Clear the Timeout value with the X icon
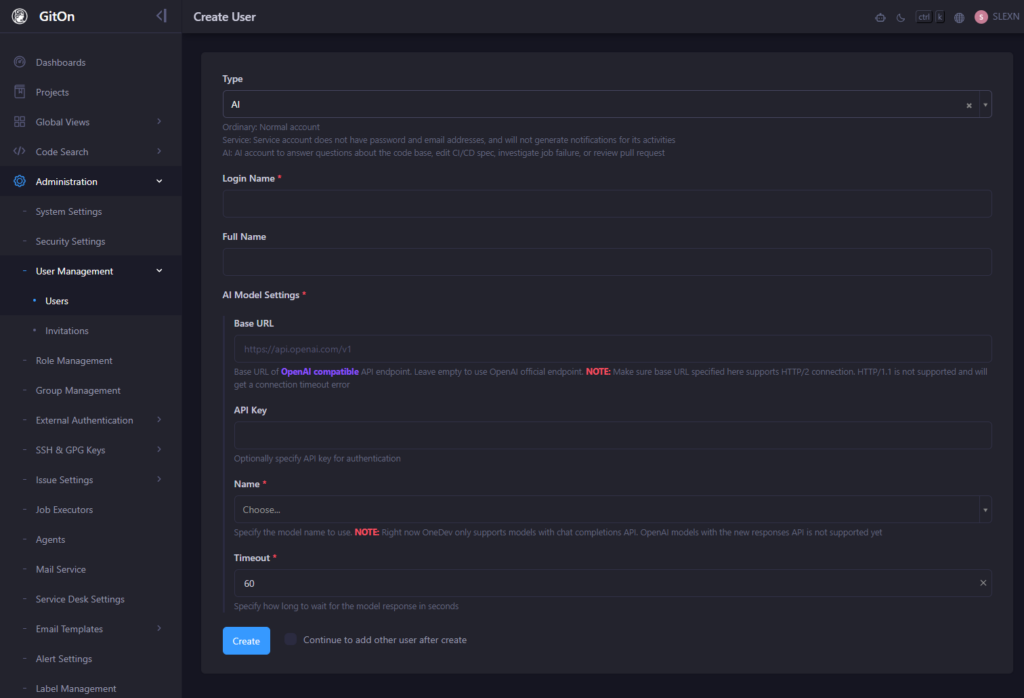 (x=982, y=583)
